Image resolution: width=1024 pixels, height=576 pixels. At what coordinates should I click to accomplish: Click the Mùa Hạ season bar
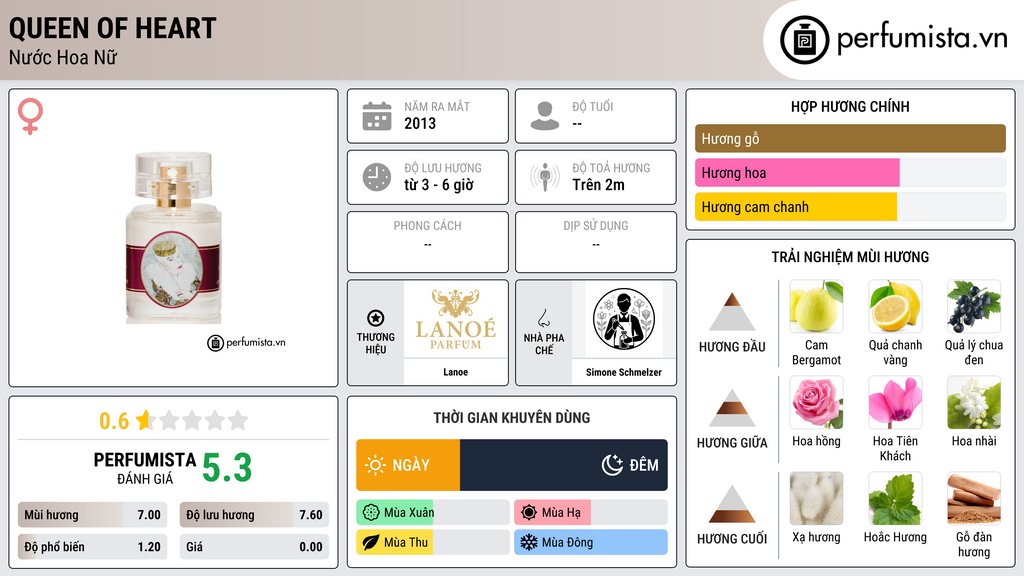pos(590,513)
